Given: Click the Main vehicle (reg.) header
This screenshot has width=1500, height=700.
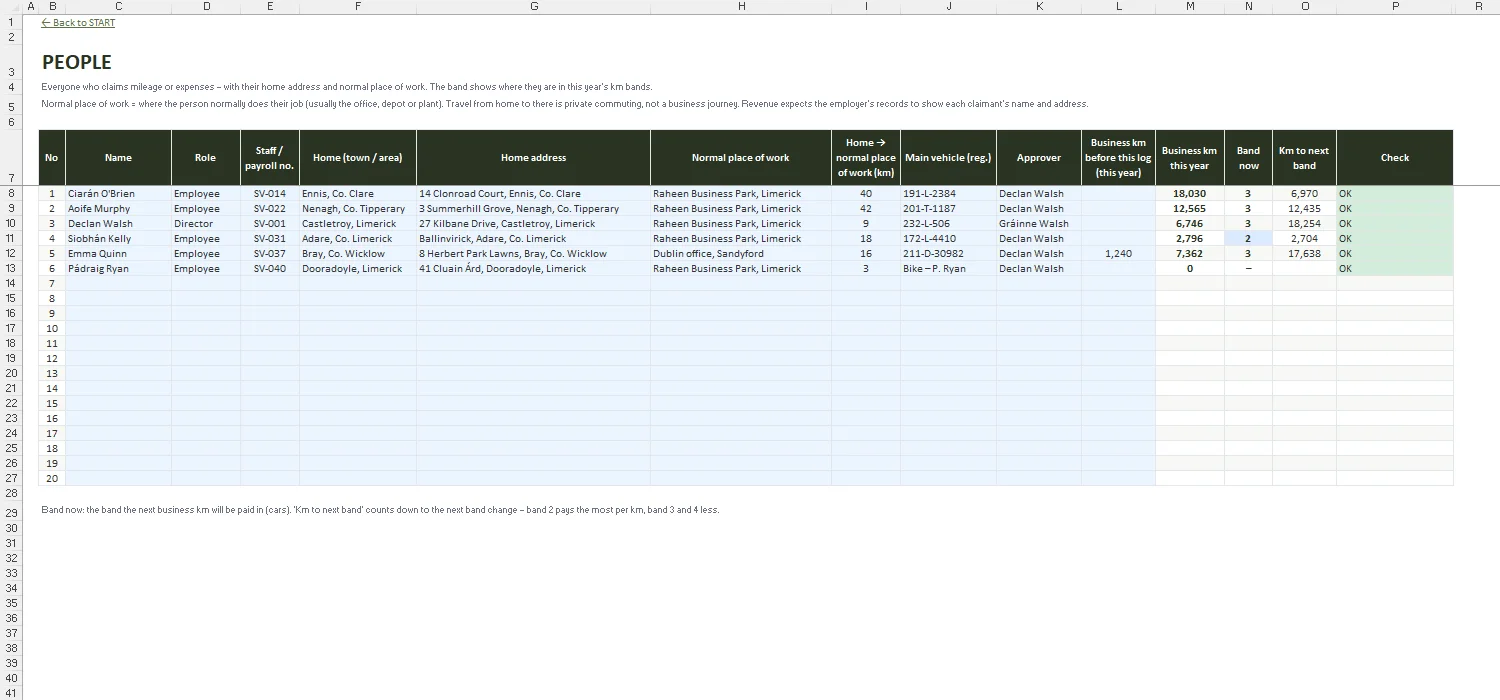Looking at the screenshot, I should [x=948, y=157].
